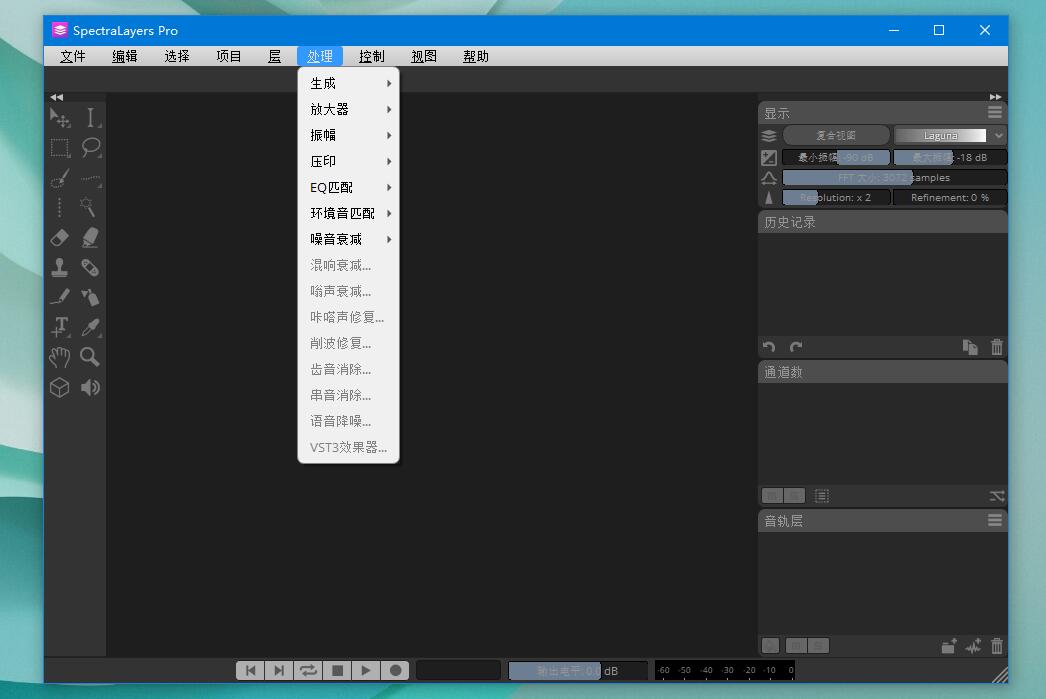Toggle the 复合视图 composite view button
Image resolution: width=1046 pixels, height=699 pixels.
836,135
